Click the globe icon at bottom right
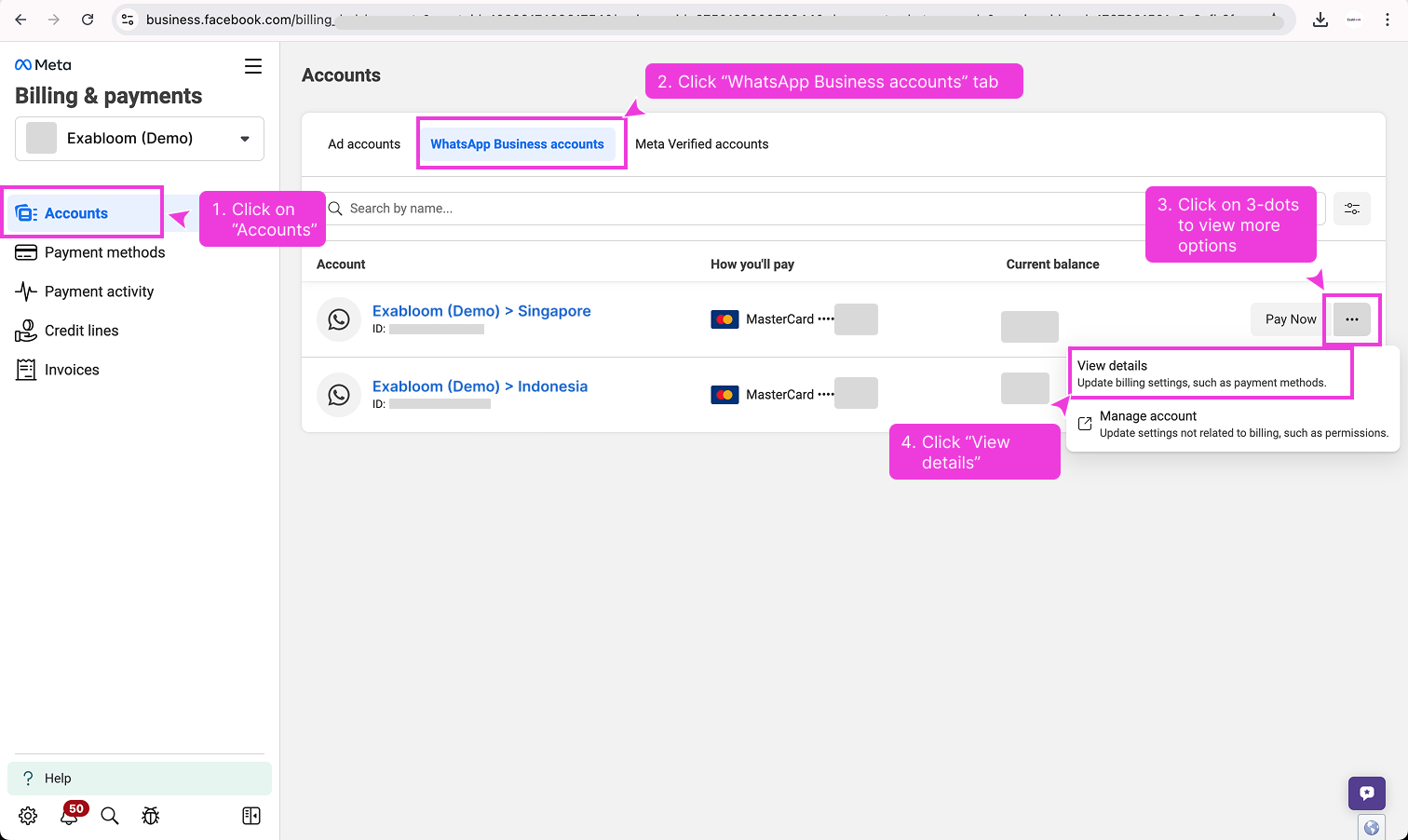This screenshot has height=840, width=1408. point(1371,827)
